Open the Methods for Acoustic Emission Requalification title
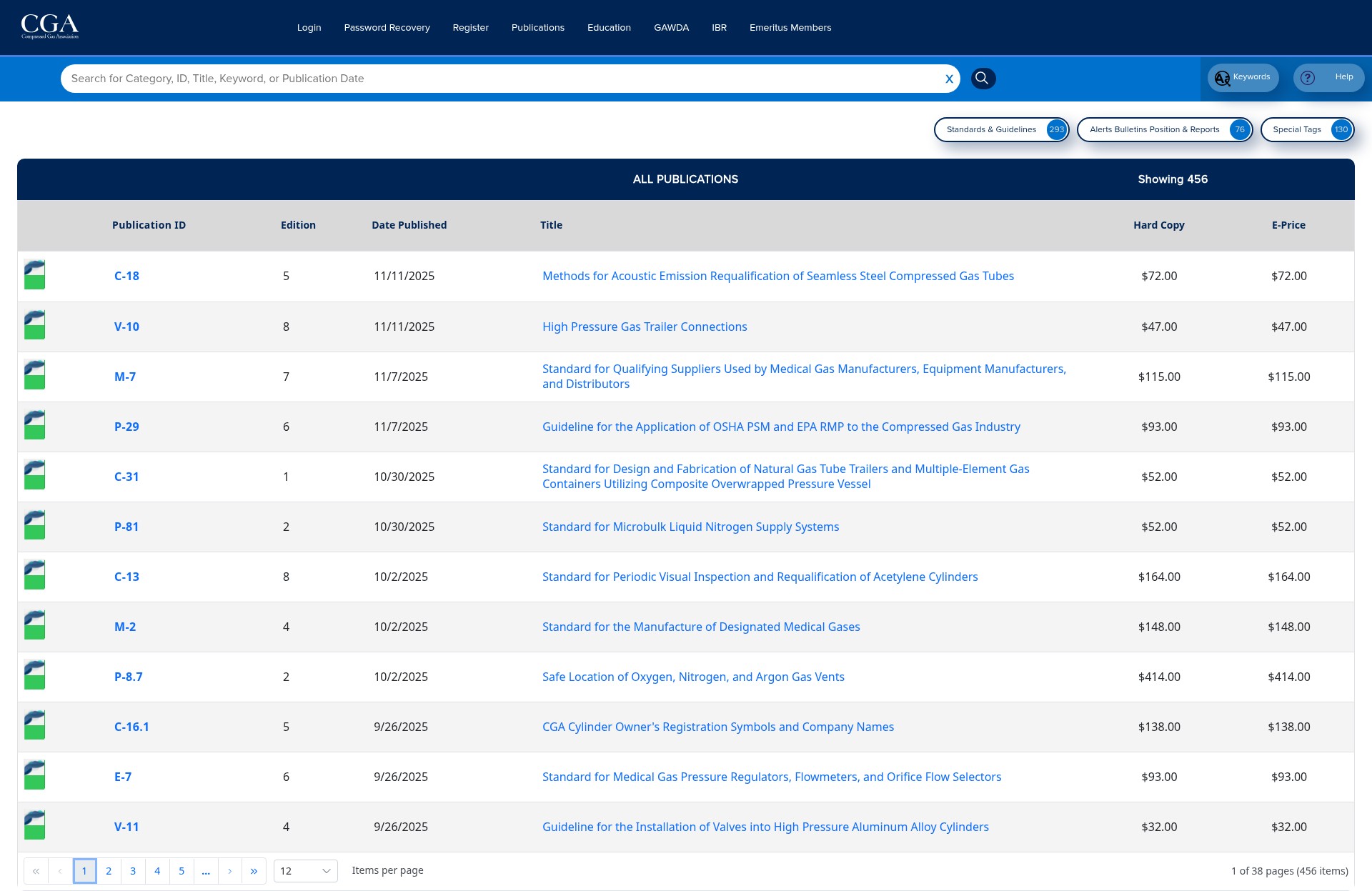Viewport: 1372px width, 891px height. [x=778, y=276]
